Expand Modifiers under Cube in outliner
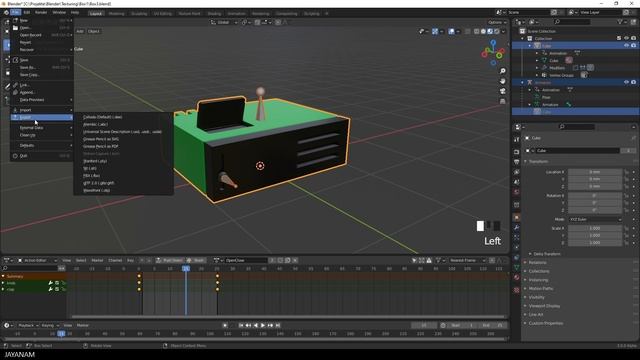Screen dimensions: 640x360 point(537,68)
